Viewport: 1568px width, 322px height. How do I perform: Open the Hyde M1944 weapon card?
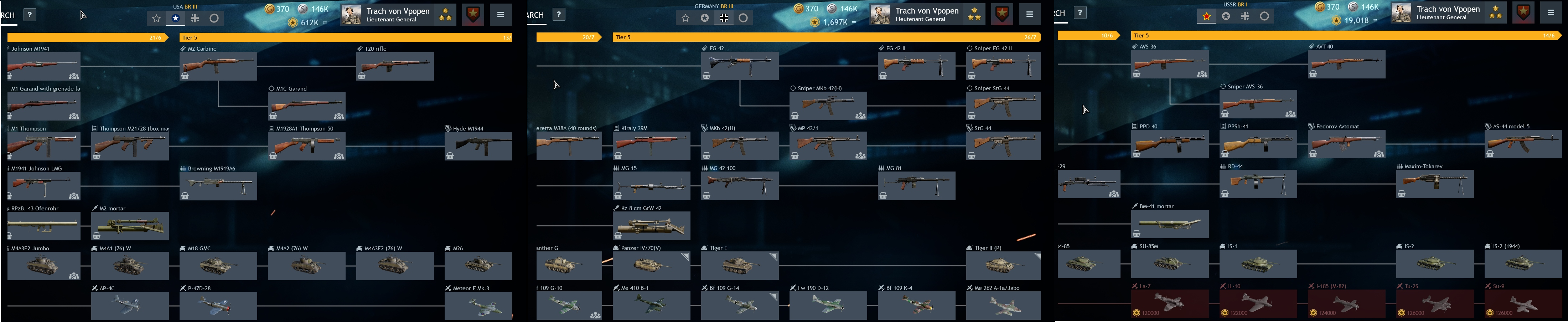(x=478, y=146)
